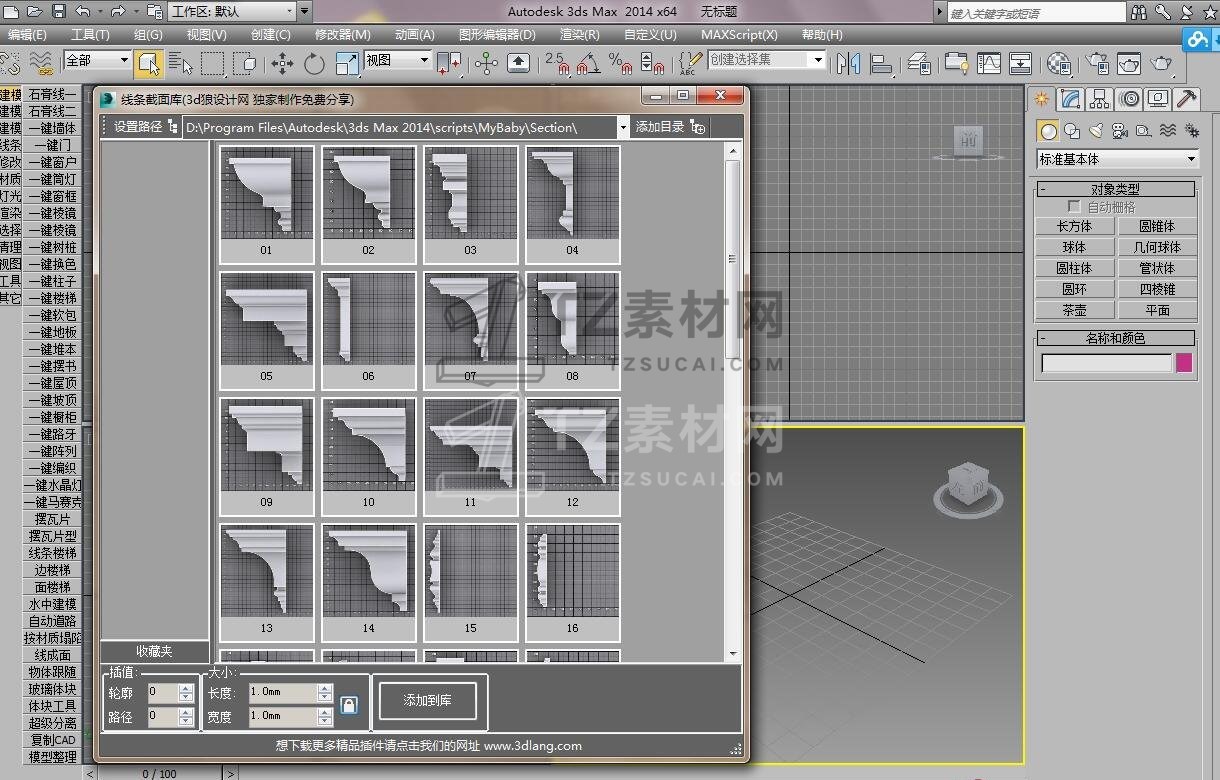1220x780 pixels.
Task: Open the 修改器(M) menu
Action: coord(342,34)
